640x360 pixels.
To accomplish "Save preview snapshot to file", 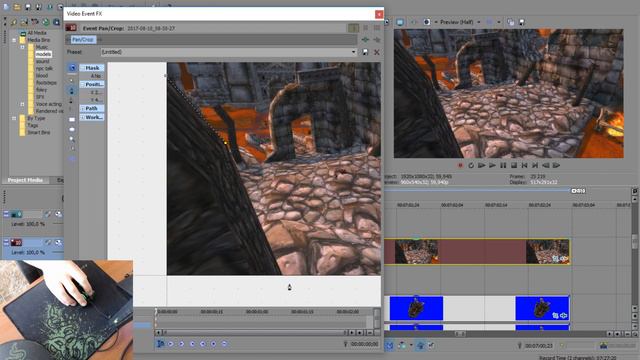I will [521, 22].
